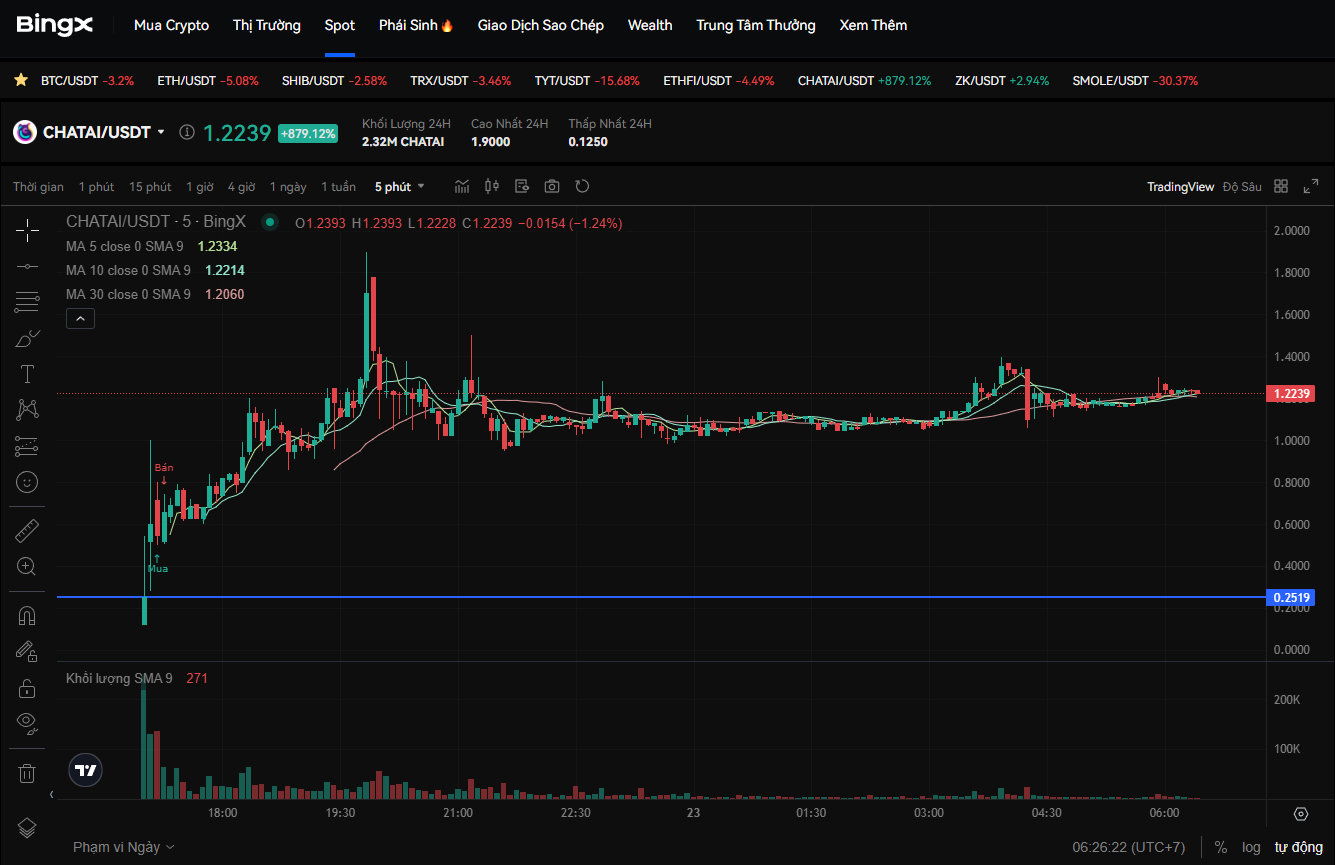Click the MA 30 indicator legend

coord(155,294)
